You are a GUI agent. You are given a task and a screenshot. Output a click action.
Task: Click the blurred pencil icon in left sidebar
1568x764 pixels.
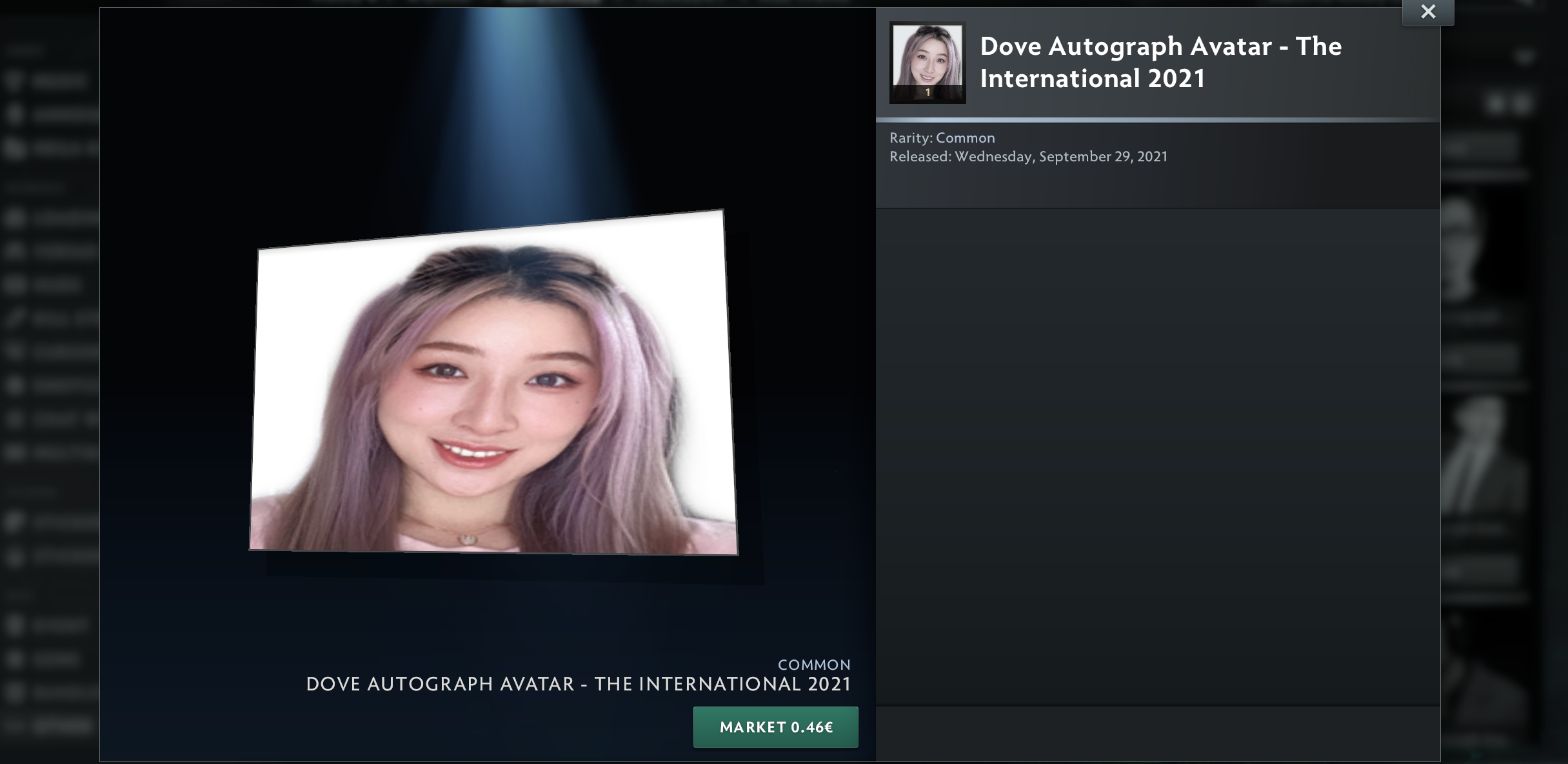[x=14, y=317]
